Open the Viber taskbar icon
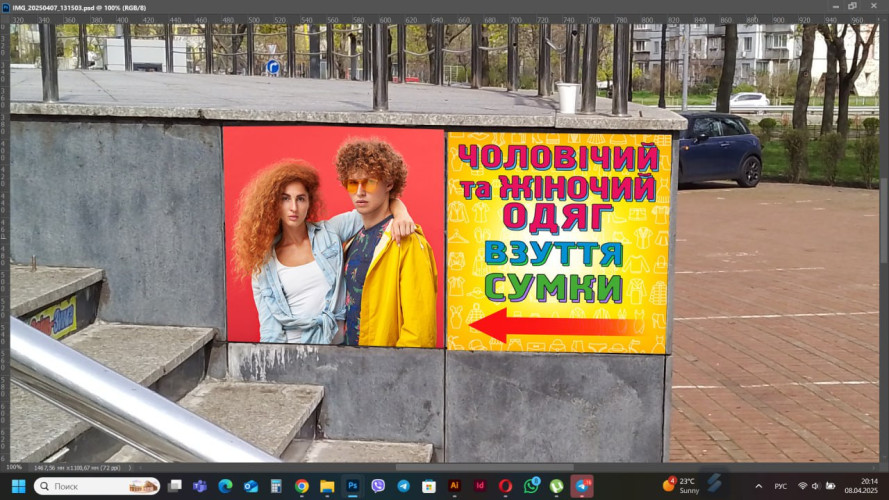 (x=378, y=486)
